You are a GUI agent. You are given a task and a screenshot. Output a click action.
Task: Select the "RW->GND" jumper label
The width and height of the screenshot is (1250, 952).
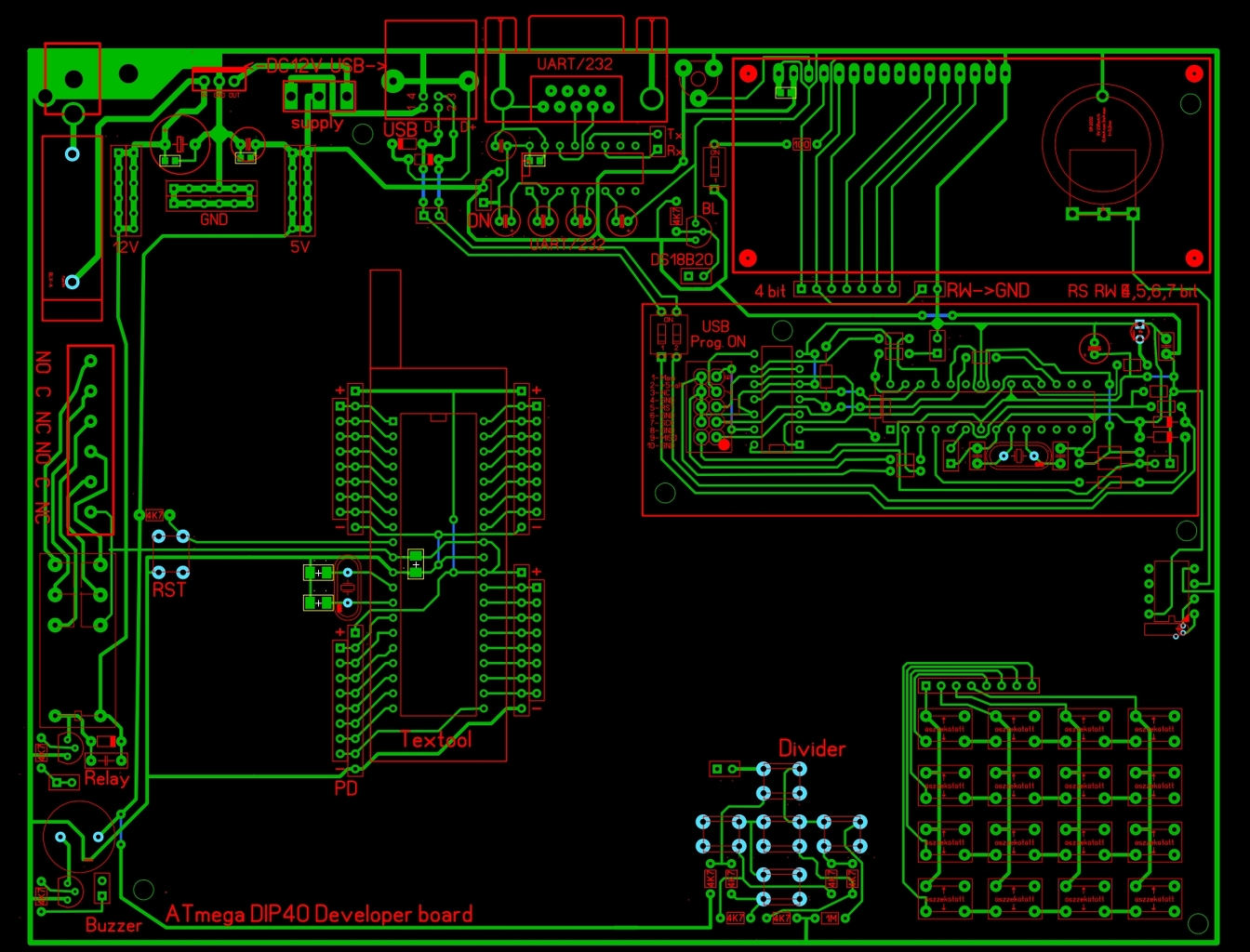click(x=988, y=290)
